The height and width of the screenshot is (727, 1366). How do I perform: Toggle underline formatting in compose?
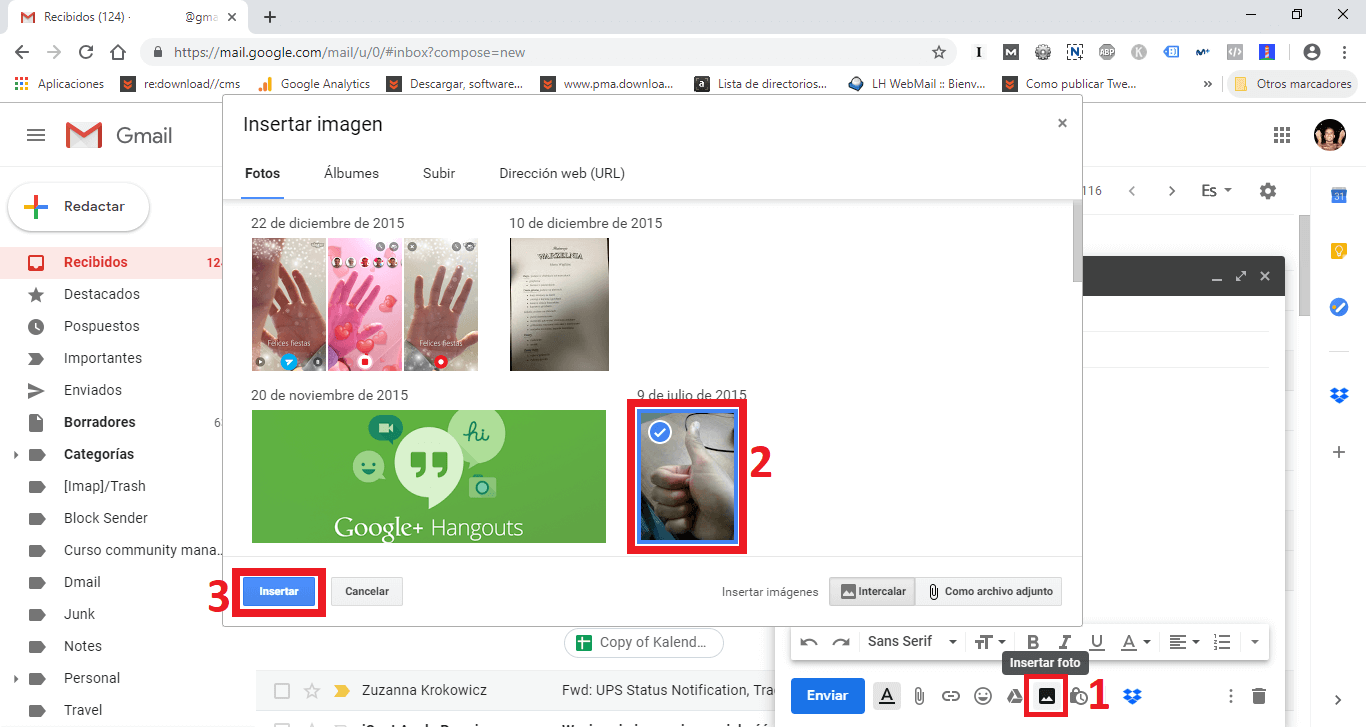pyautogui.click(x=1097, y=642)
